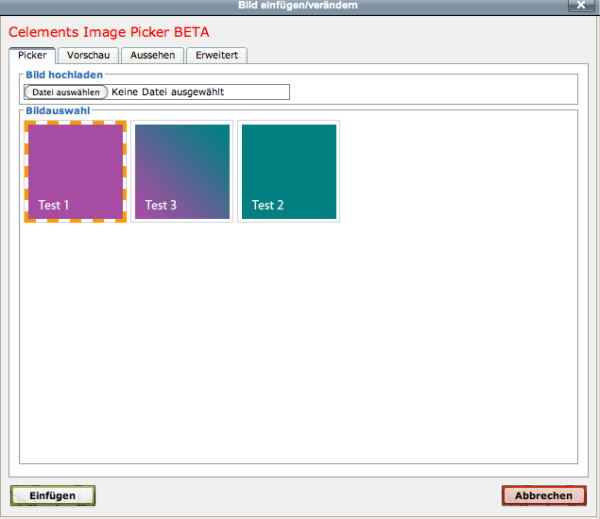Screen dimensions: 600x519
Task: Switch to the Picker tab
Action: (x=31, y=55)
